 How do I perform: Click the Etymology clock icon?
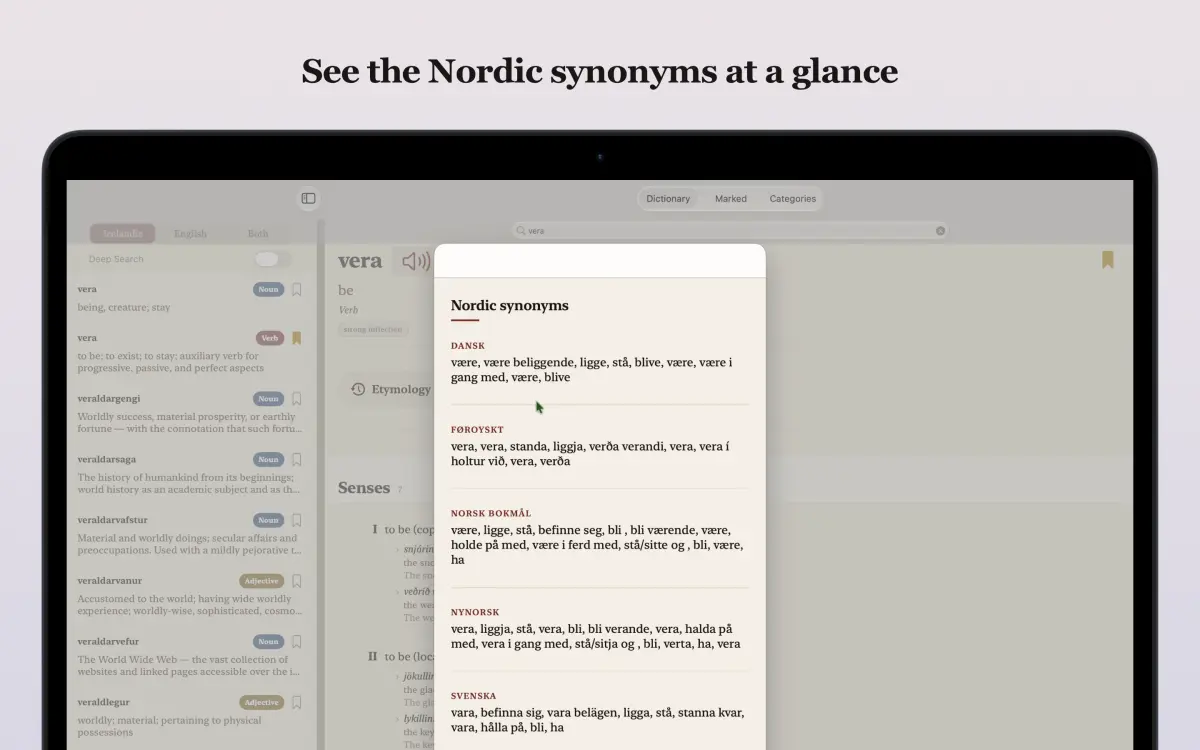pyautogui.click(x=358, y=389)
